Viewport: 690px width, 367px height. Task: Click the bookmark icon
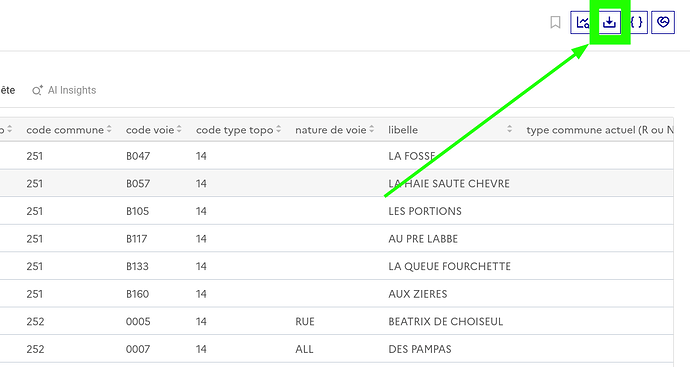555,22
